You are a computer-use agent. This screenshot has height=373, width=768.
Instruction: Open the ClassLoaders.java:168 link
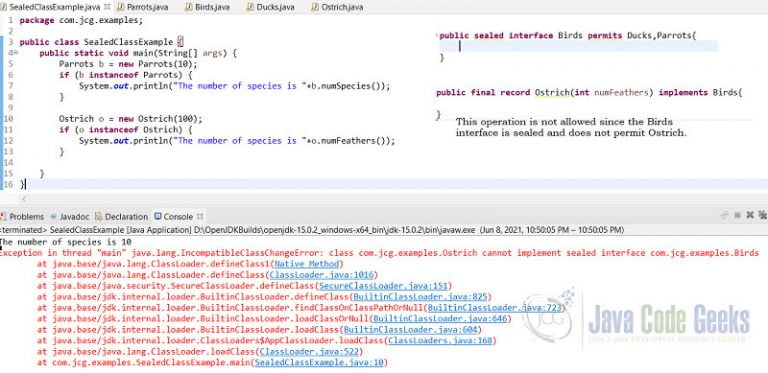click(x=440, y=341)
